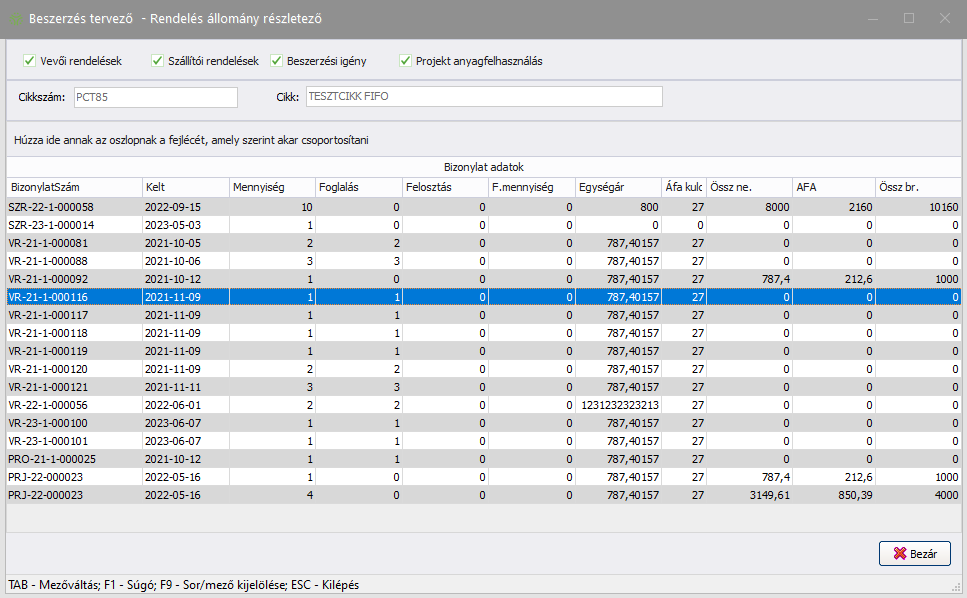Click the Cikk name field

[482, 97]
